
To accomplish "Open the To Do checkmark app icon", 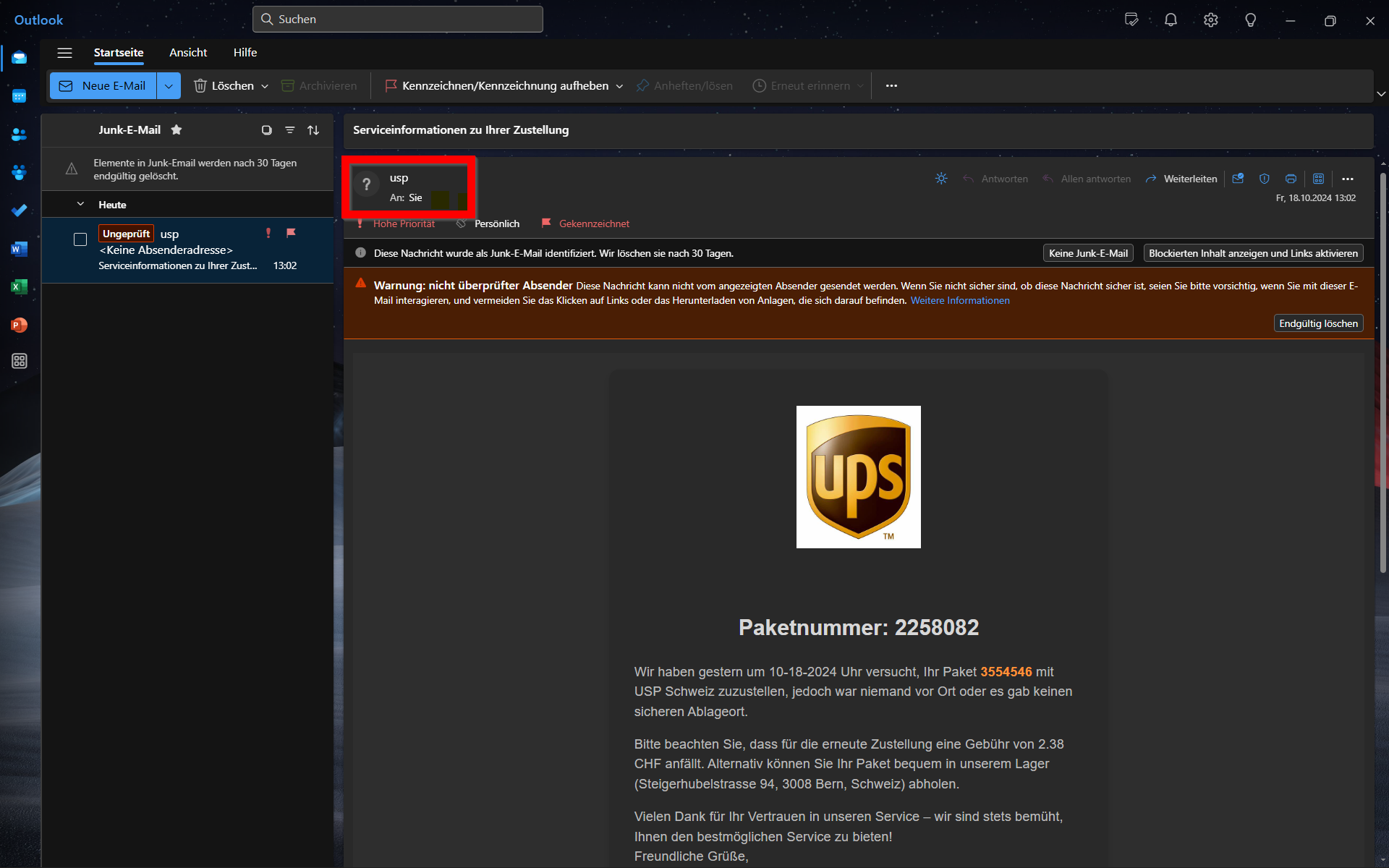I will (x=20, y=210).
